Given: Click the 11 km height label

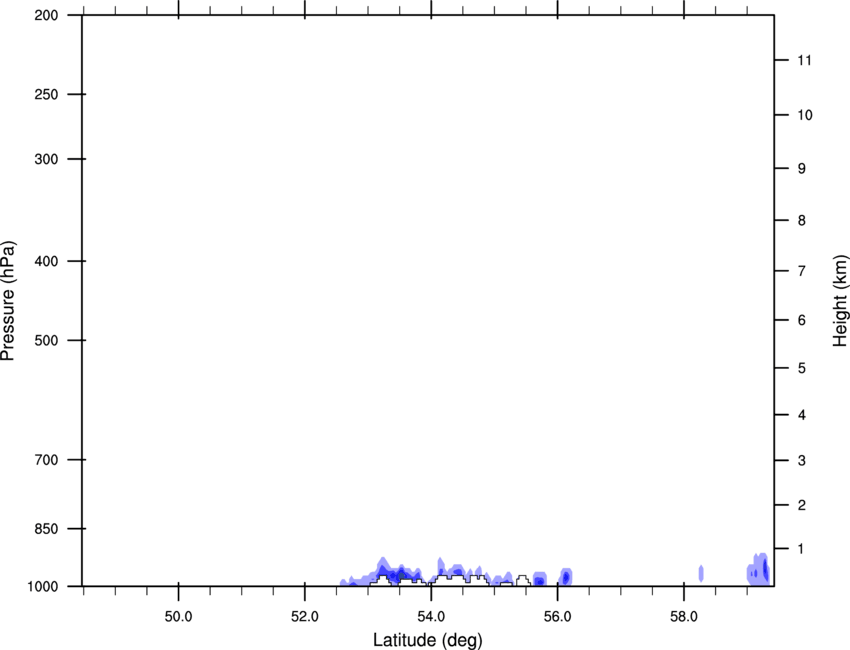Looking at the screenshot, I should click(x=804, y=60).
